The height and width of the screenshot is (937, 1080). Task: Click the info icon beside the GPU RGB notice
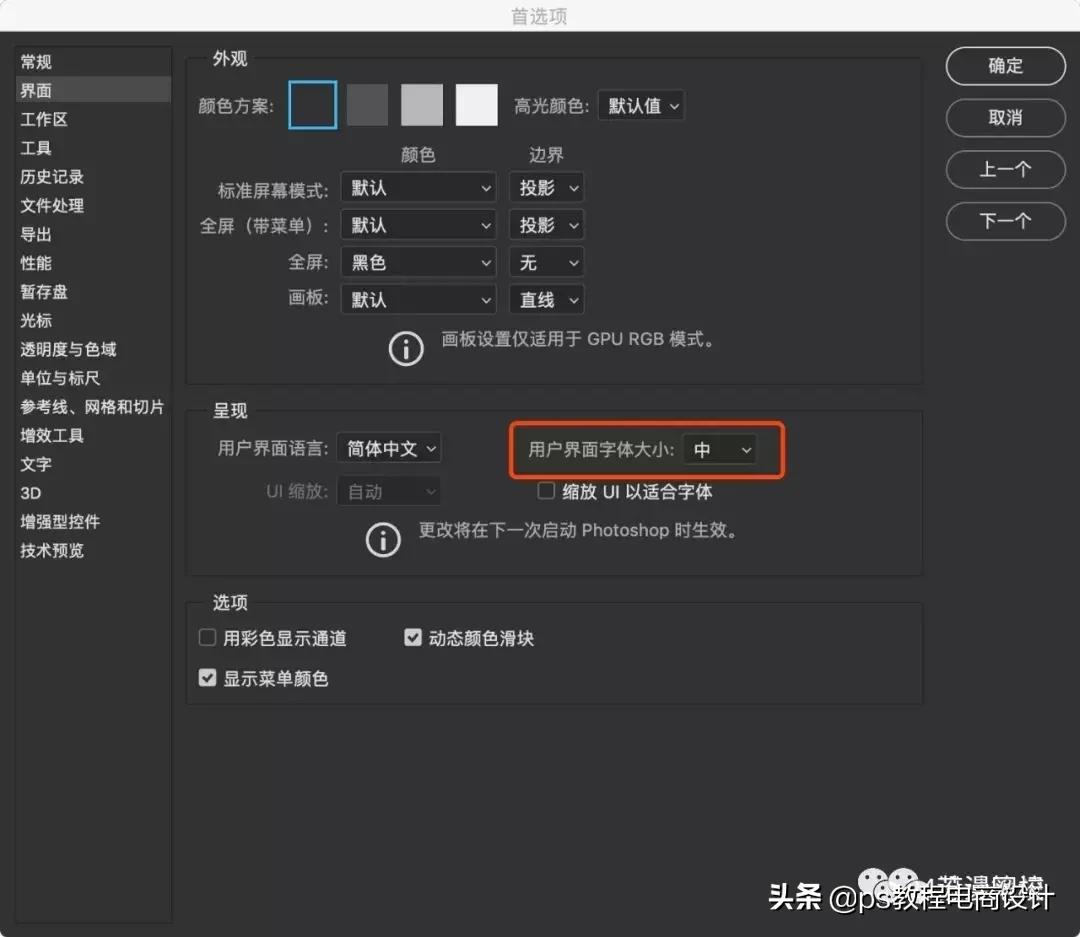405,348
